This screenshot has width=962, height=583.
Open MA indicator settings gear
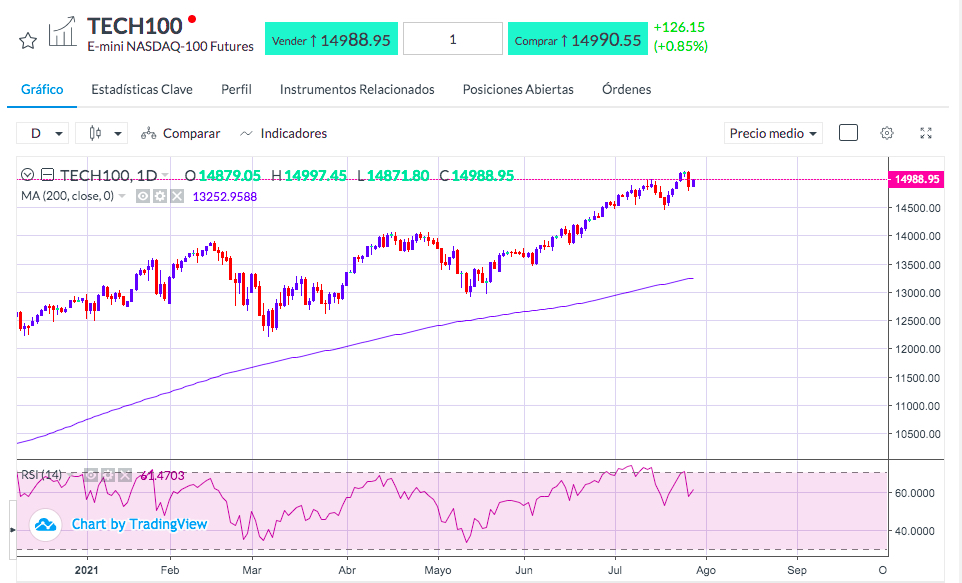point(160,196)
